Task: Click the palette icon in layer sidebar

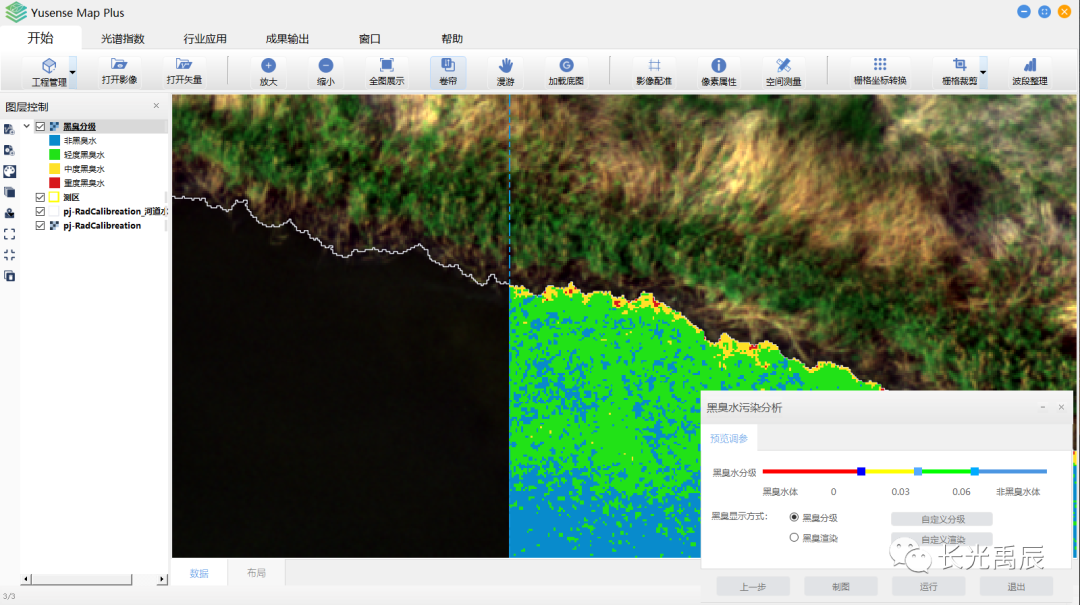Action: [9, 171]
